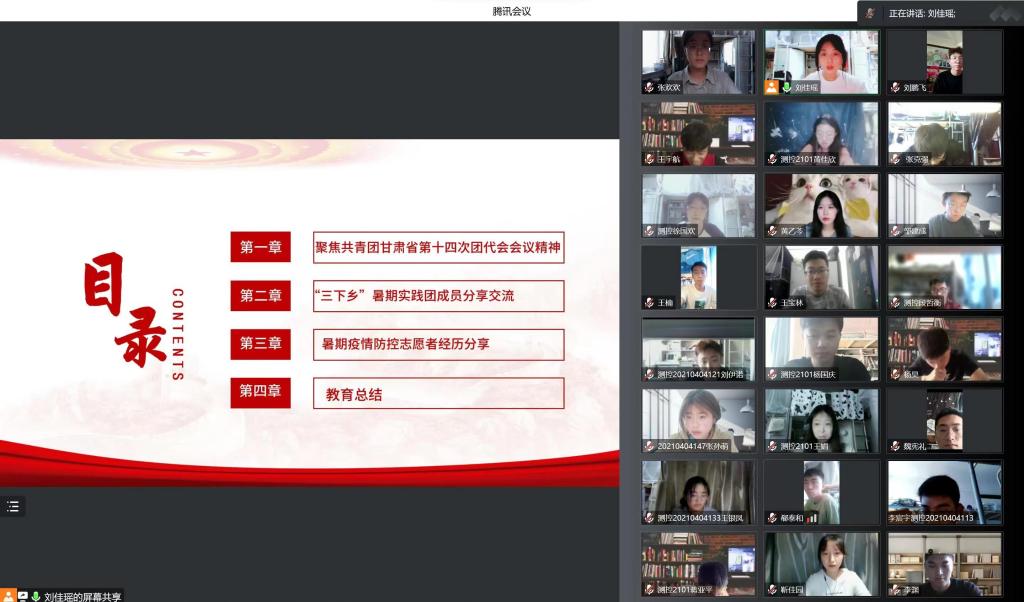Click the screen share icon in bottom-left label
Viewport: 1024px width, 602px height.
[22, 596]
